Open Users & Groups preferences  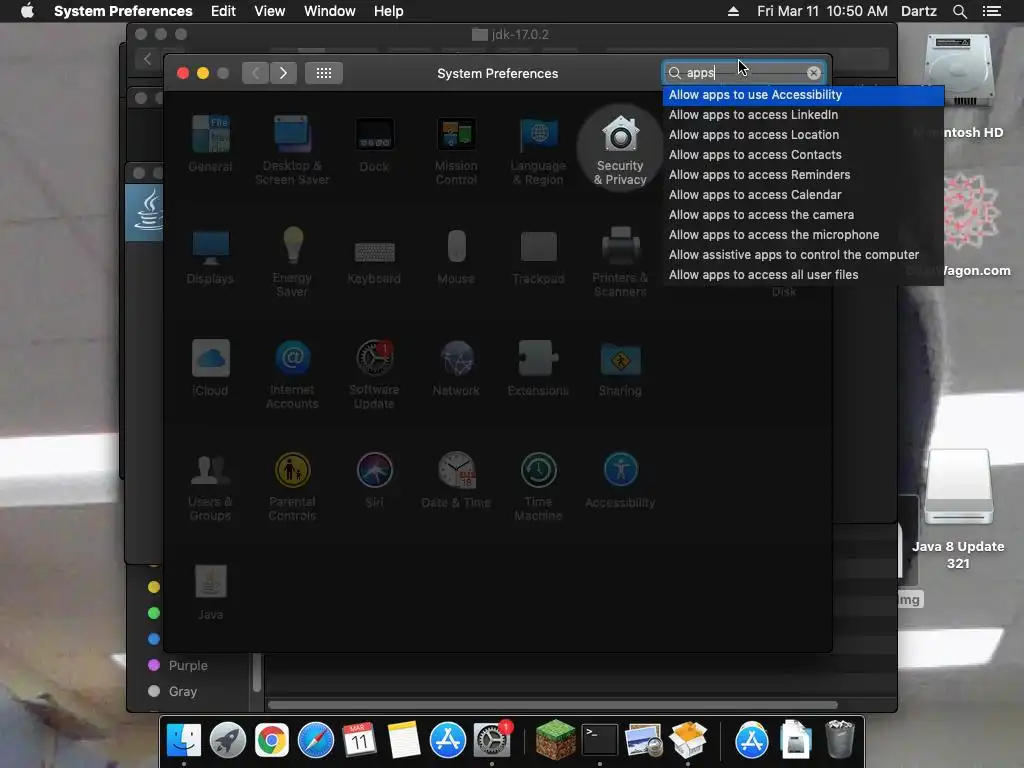(210, 487)
